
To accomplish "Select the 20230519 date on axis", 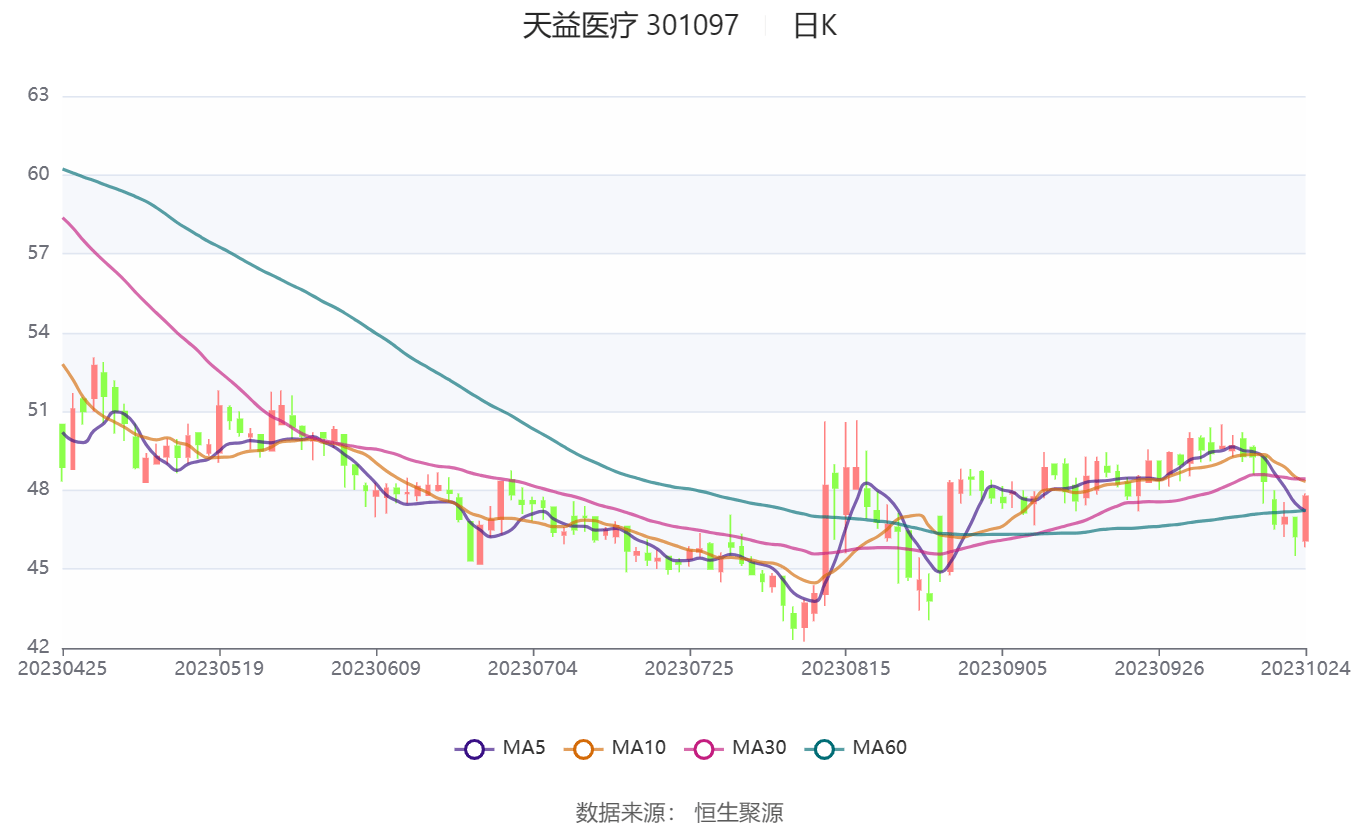I will pyautogui.click(x=219, y=668).
